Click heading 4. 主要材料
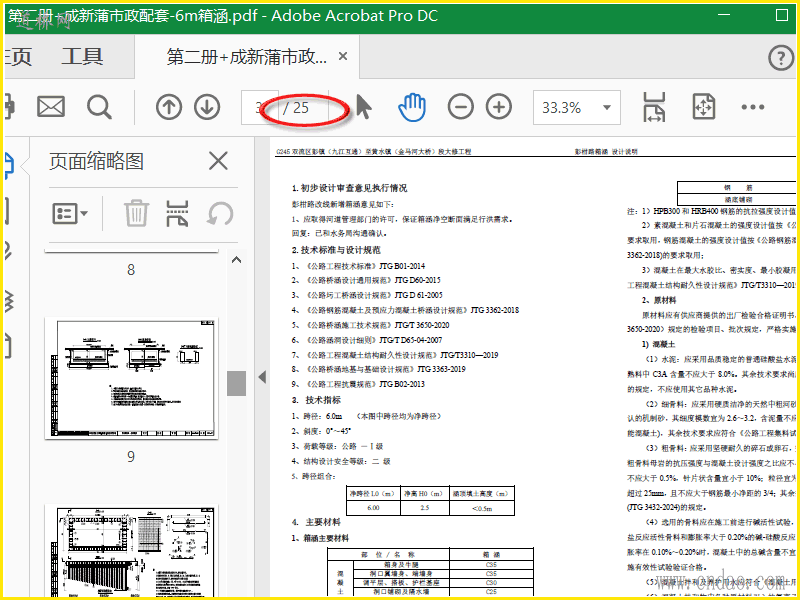Screen dimensions: 800x600 pos(316,522)
